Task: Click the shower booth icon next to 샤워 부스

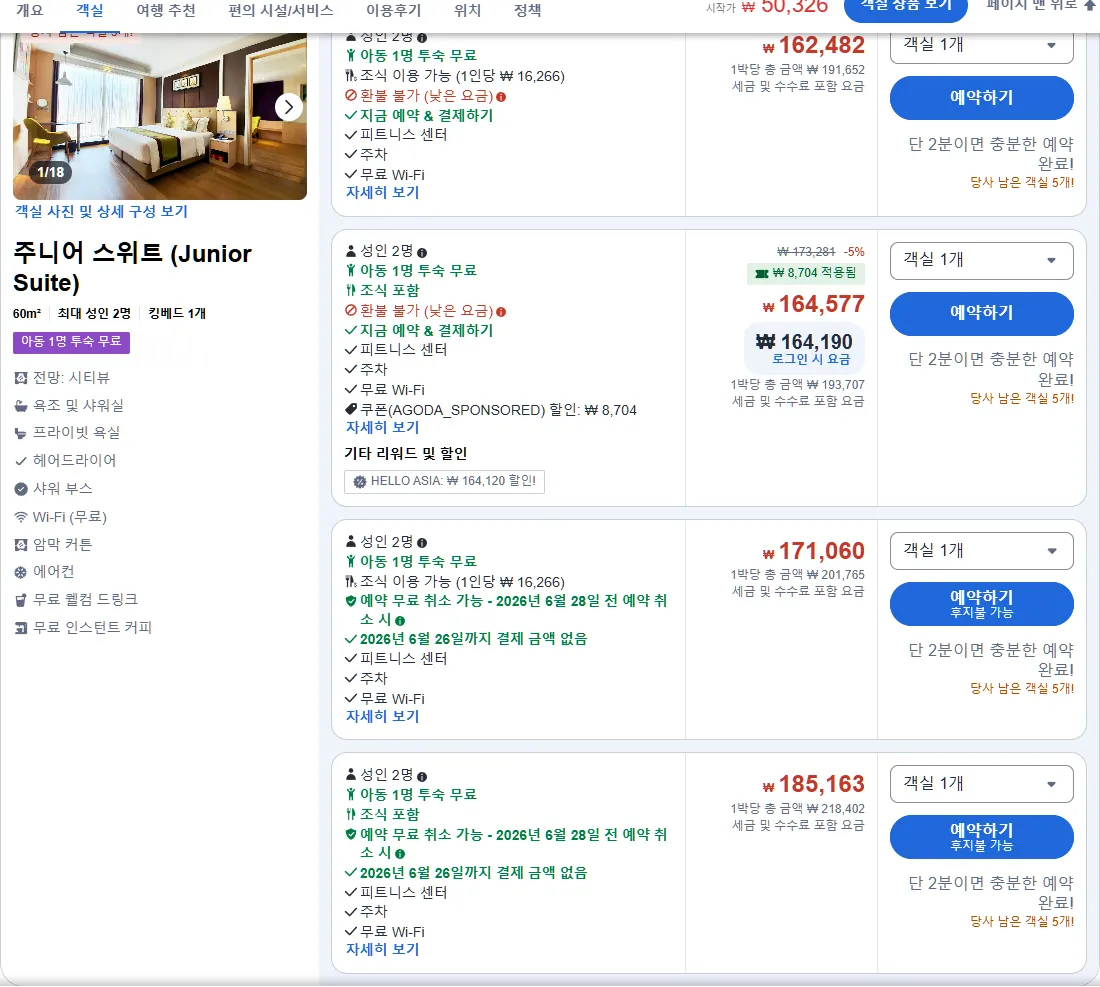Action: pos(21,489)
